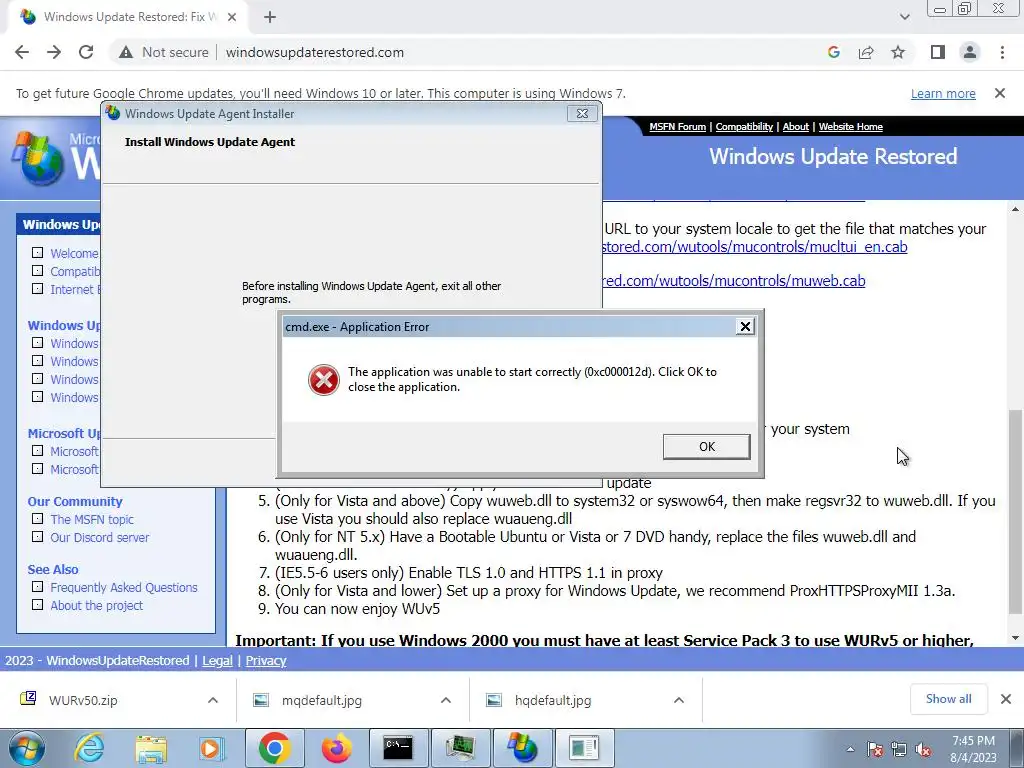Close the cmd.exe Application Error dialog
The width and height of the screenshot is (1024, 768).
point(744,327)
